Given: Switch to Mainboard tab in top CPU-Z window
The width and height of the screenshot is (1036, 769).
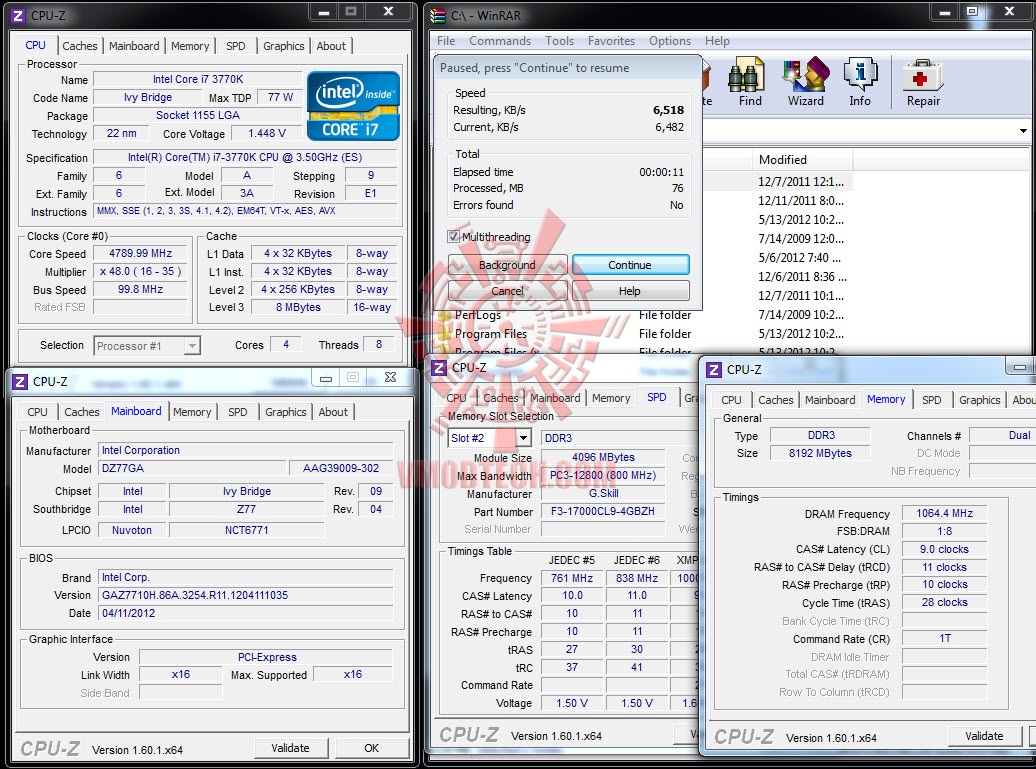Looking at the screenshot, I should coord(134,46).
